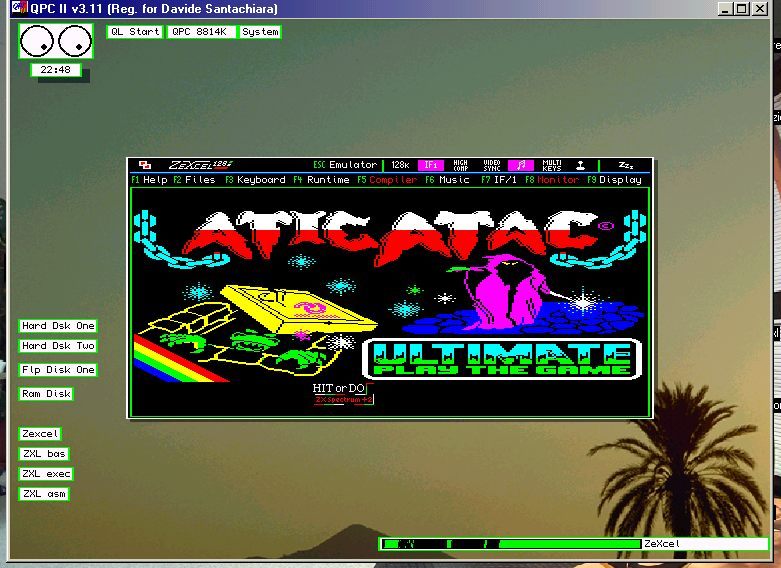Launch the ZXL exec shortcut
781x568 pixels.
(46, 474)
